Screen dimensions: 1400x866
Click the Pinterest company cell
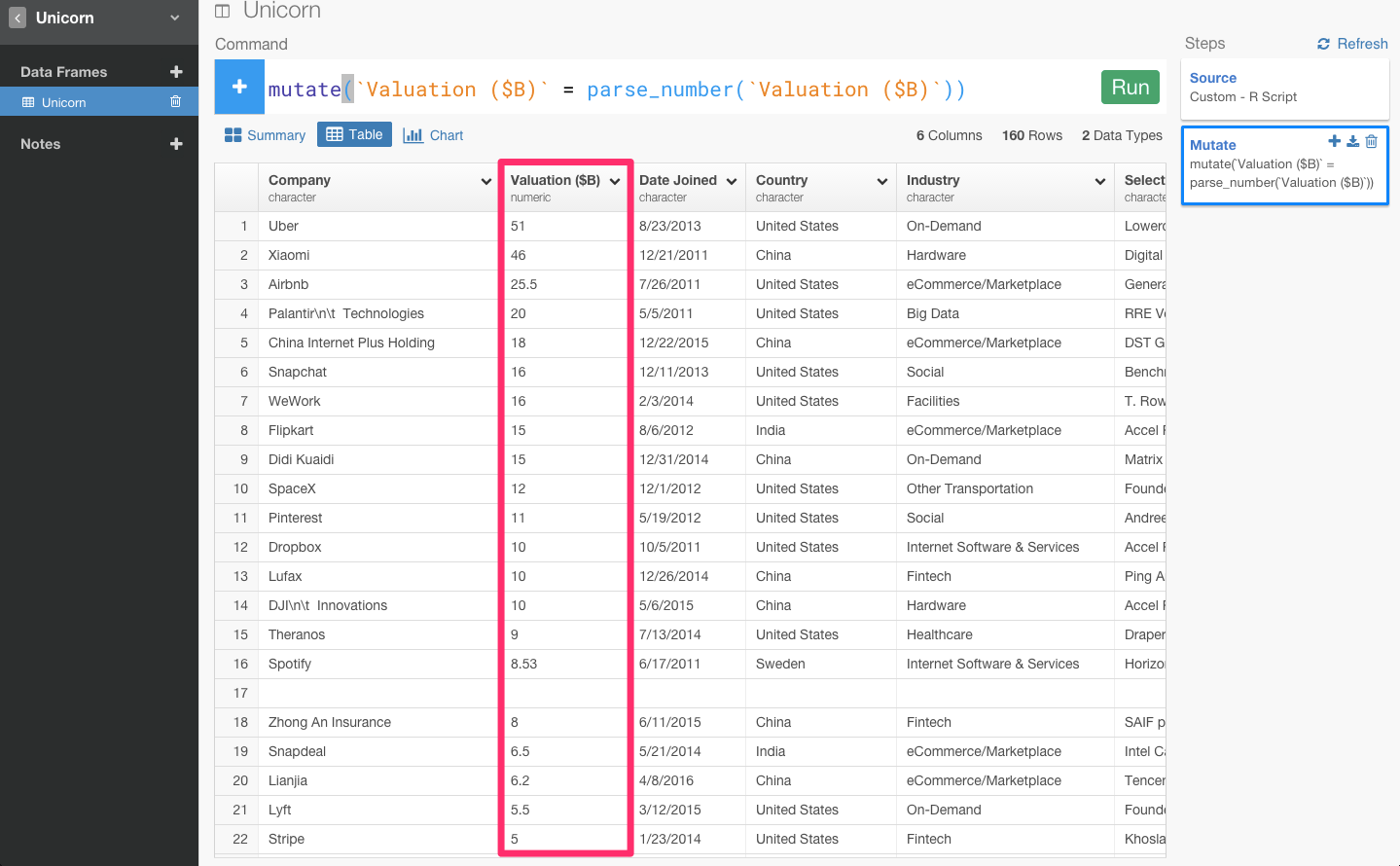tap(377, 518)
